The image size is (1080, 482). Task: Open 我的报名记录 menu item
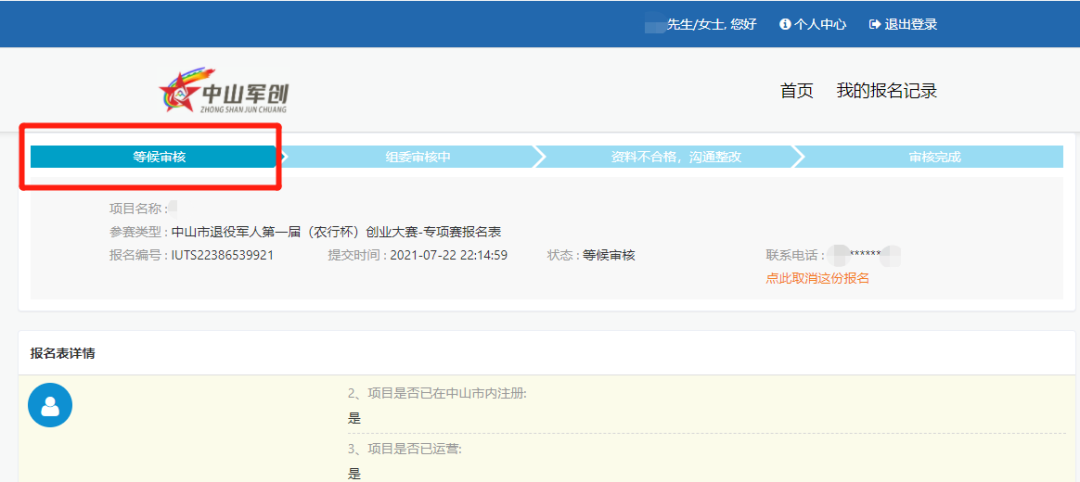pos(886,91)
